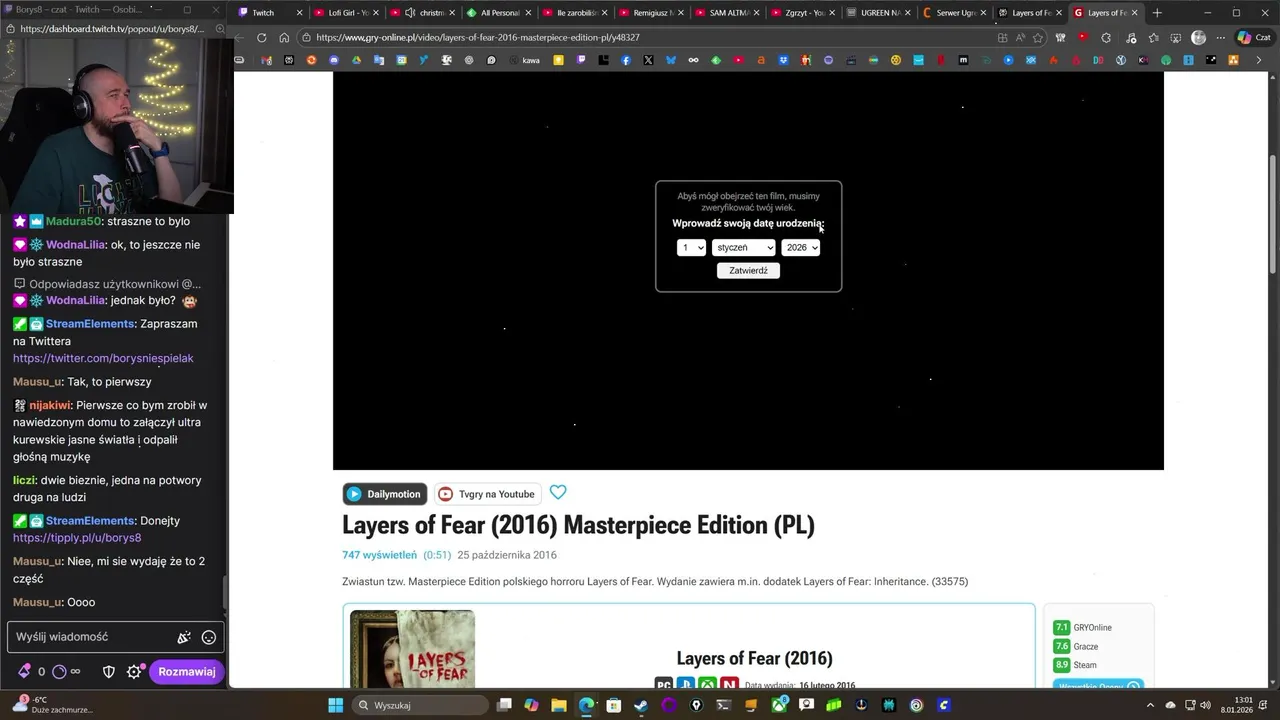Switch to the Lofi Girl YouTube tab
The width and height of the screenshot is (1280, 720).
point(346,13)
